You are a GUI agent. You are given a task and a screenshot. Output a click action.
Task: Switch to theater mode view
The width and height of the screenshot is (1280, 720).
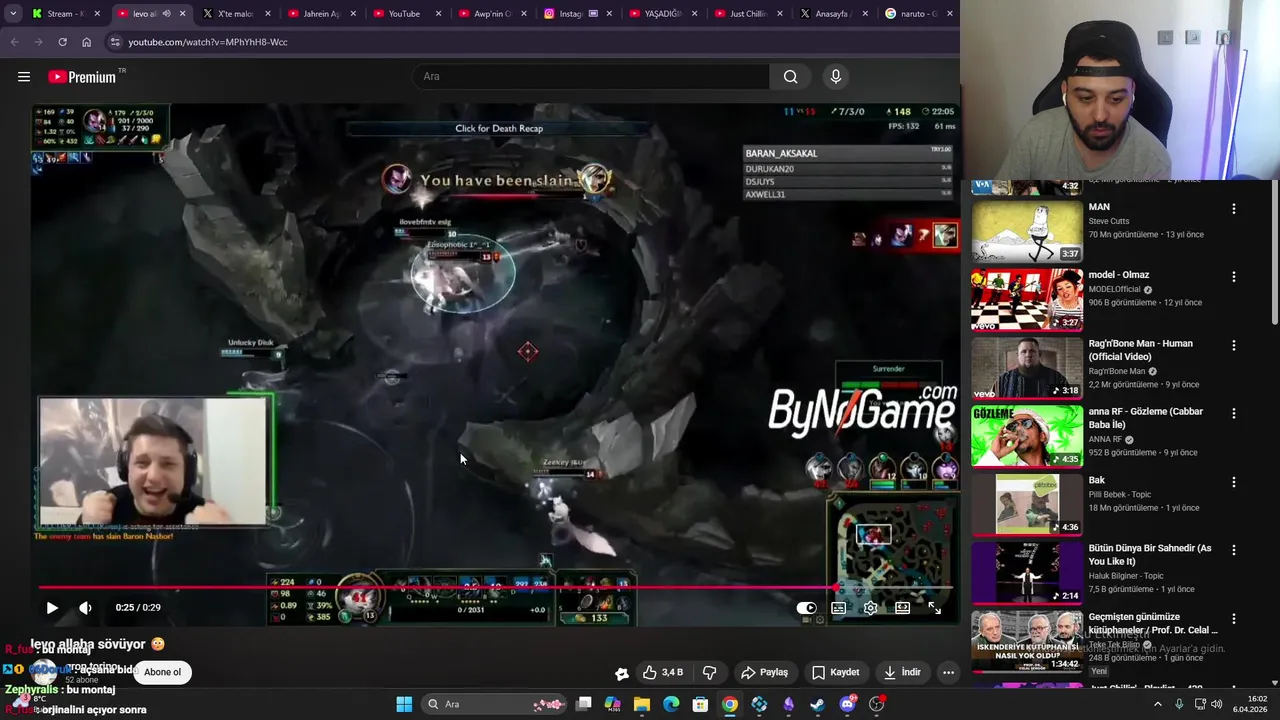[902, 608]
